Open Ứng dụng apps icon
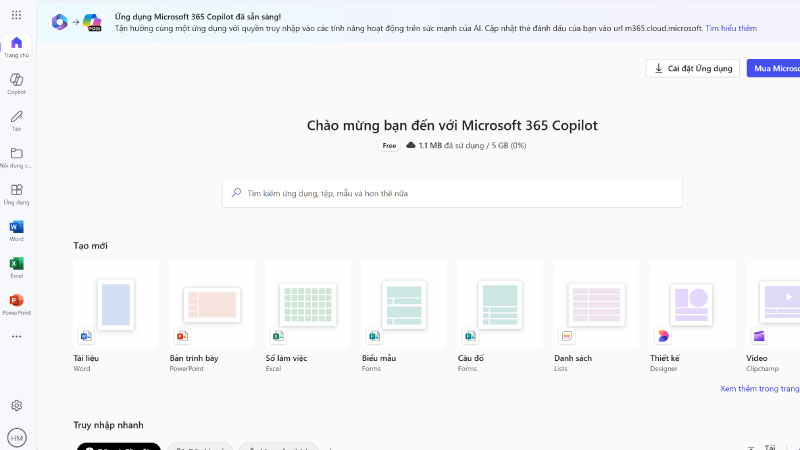 16,192
